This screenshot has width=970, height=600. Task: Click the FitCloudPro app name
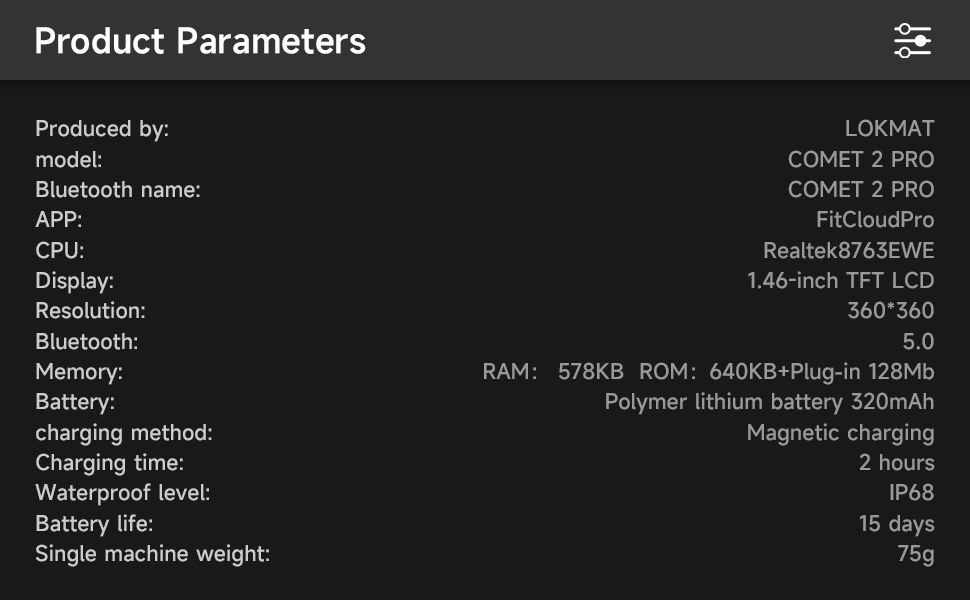875,220
